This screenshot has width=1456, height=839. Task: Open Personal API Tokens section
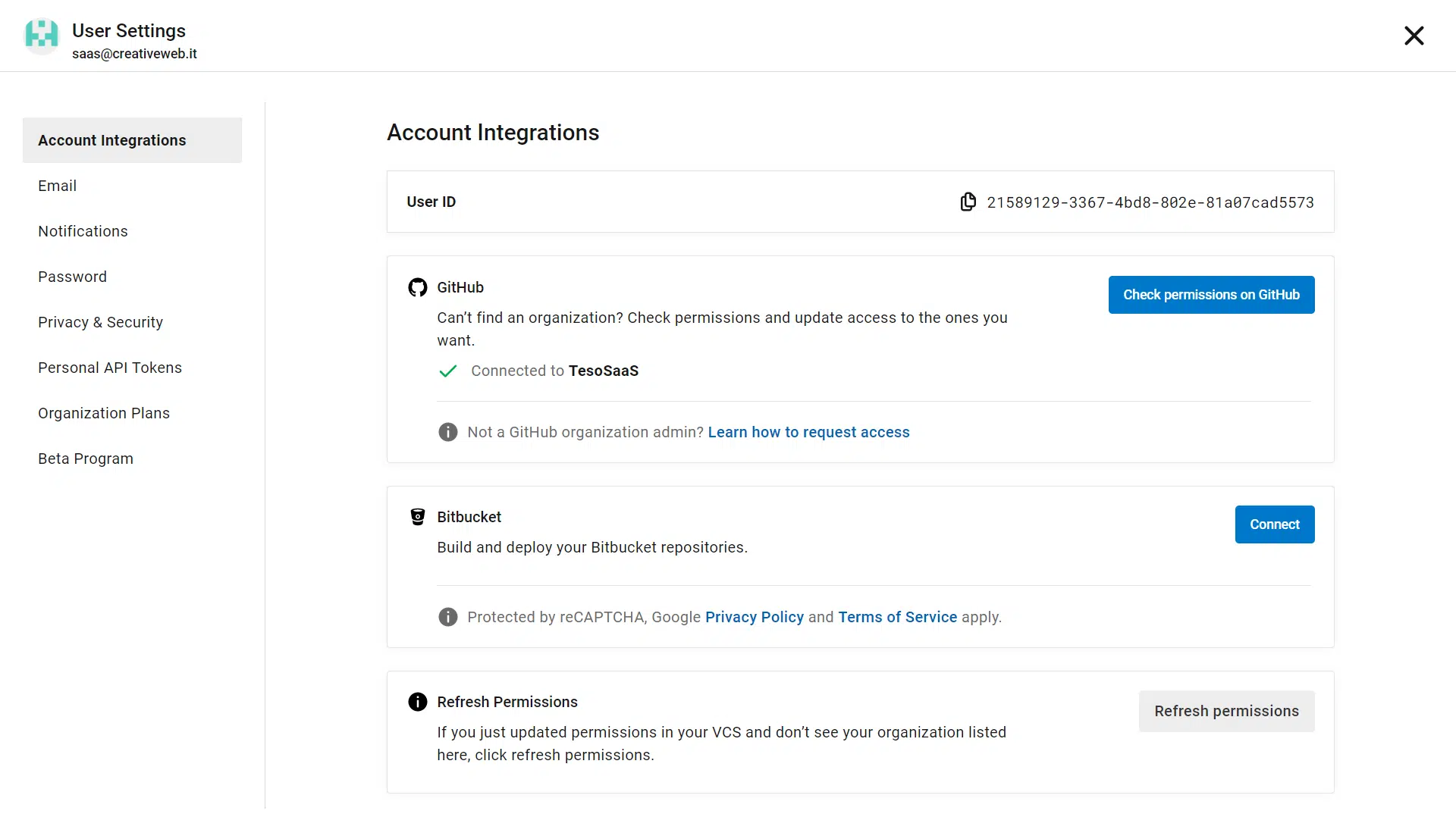coord(110,368)
